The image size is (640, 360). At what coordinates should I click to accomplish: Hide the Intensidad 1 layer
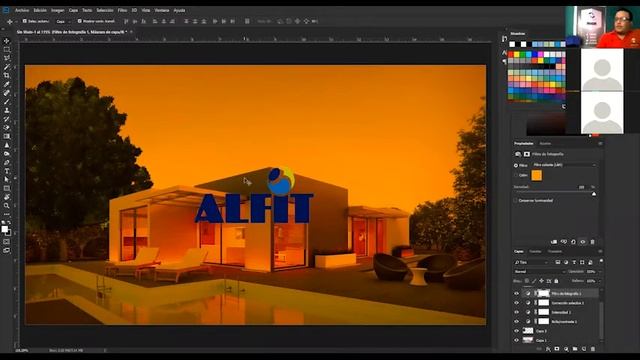pos(516,312)
